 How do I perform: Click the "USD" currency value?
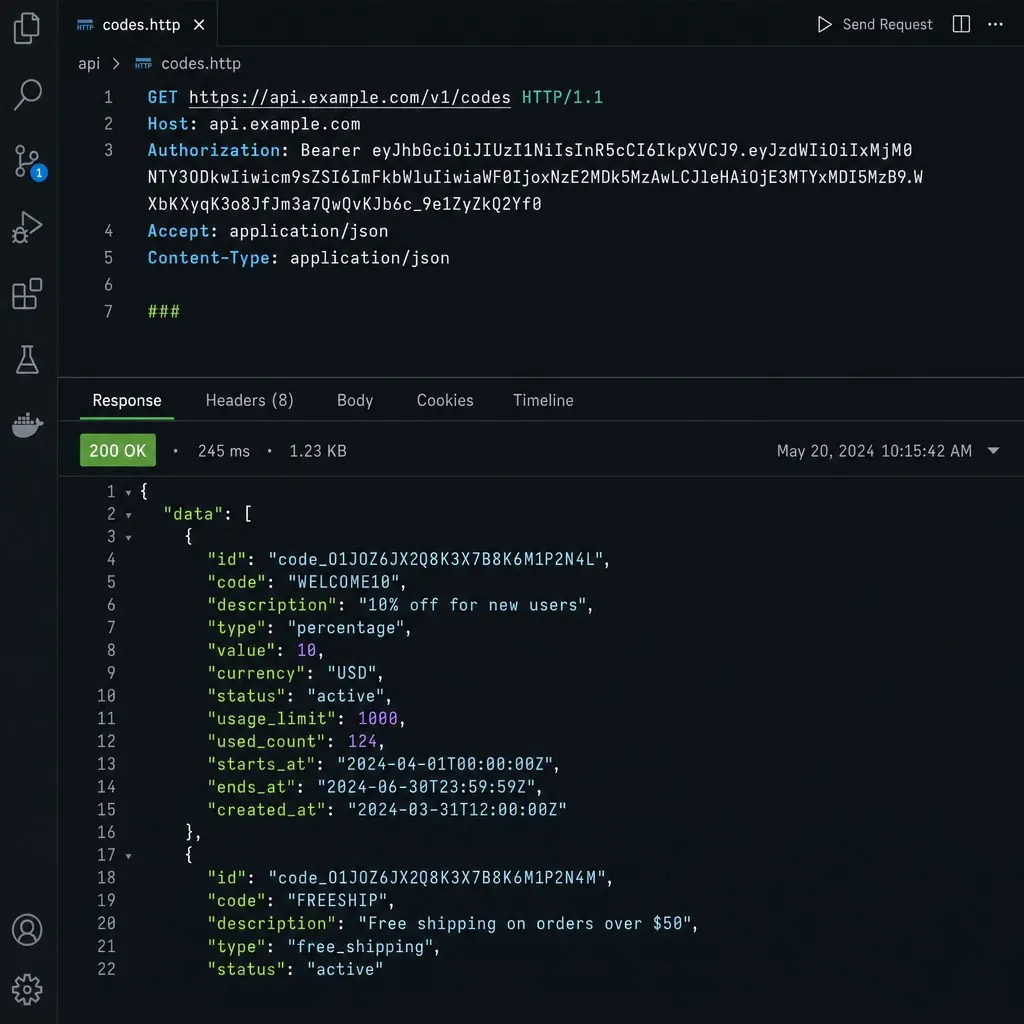point(352,673)
